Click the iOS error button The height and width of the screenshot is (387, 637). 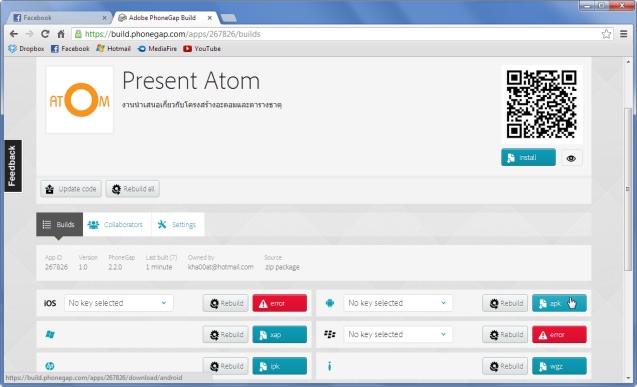point(280,303)
